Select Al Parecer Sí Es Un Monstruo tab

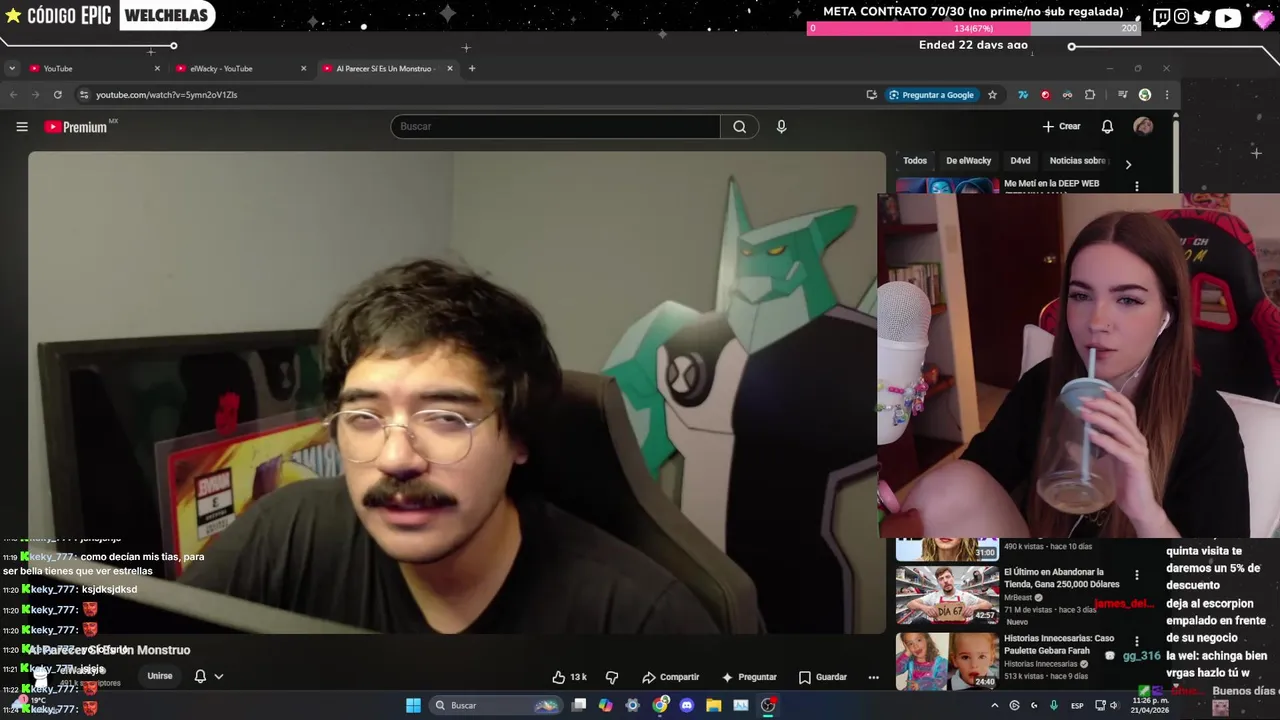click(387, 69)
